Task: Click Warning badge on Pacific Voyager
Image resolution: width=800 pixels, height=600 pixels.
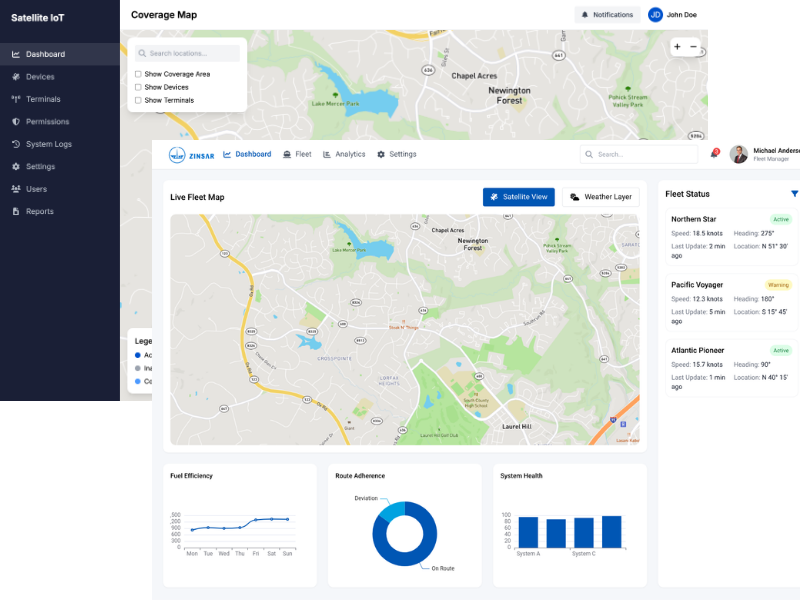Action: click(x=778, y=285)
